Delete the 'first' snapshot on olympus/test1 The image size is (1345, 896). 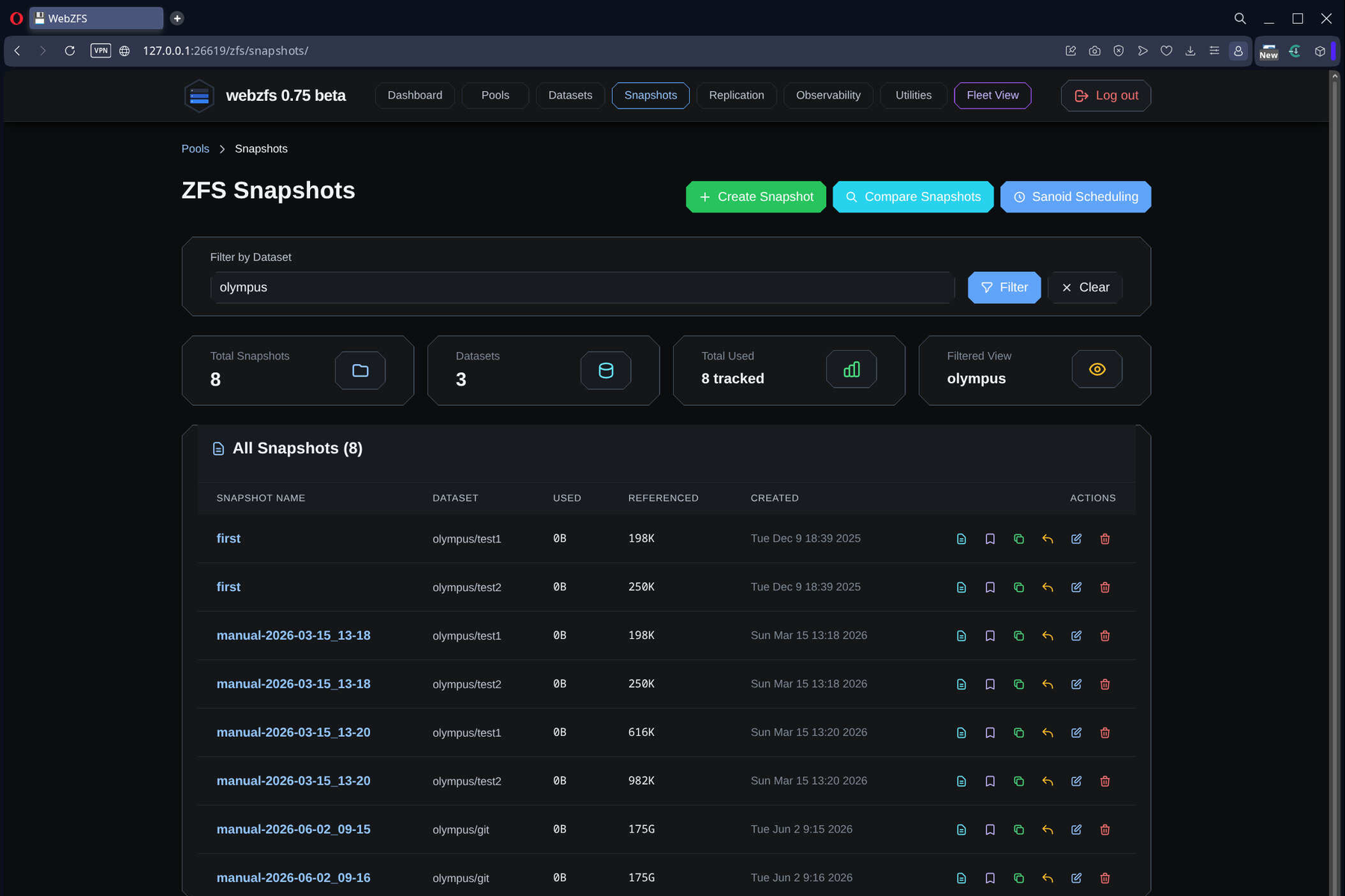[1105, 539]
